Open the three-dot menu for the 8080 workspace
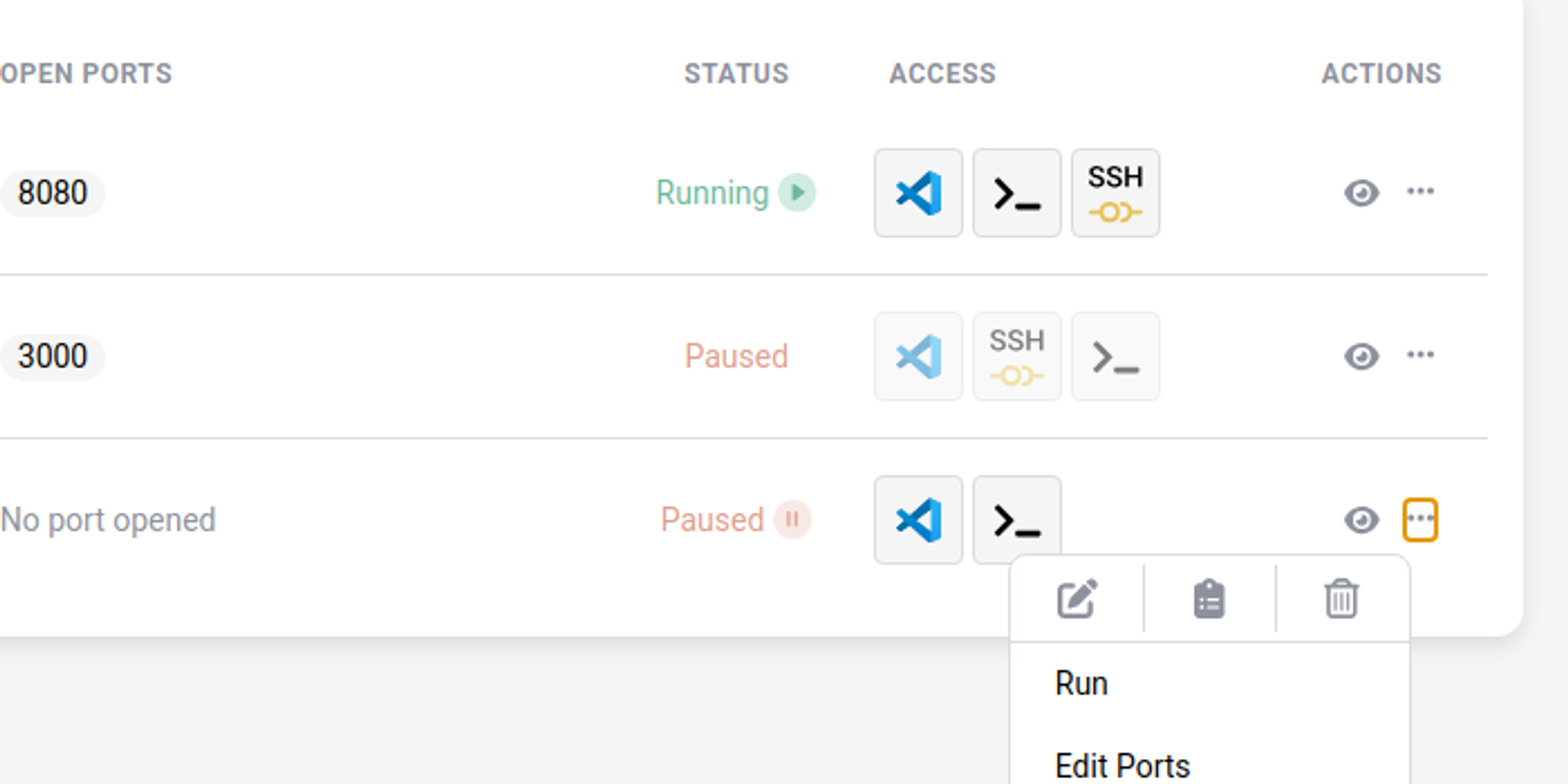This screenshot has height=784, width=1568. (1421, 191)
